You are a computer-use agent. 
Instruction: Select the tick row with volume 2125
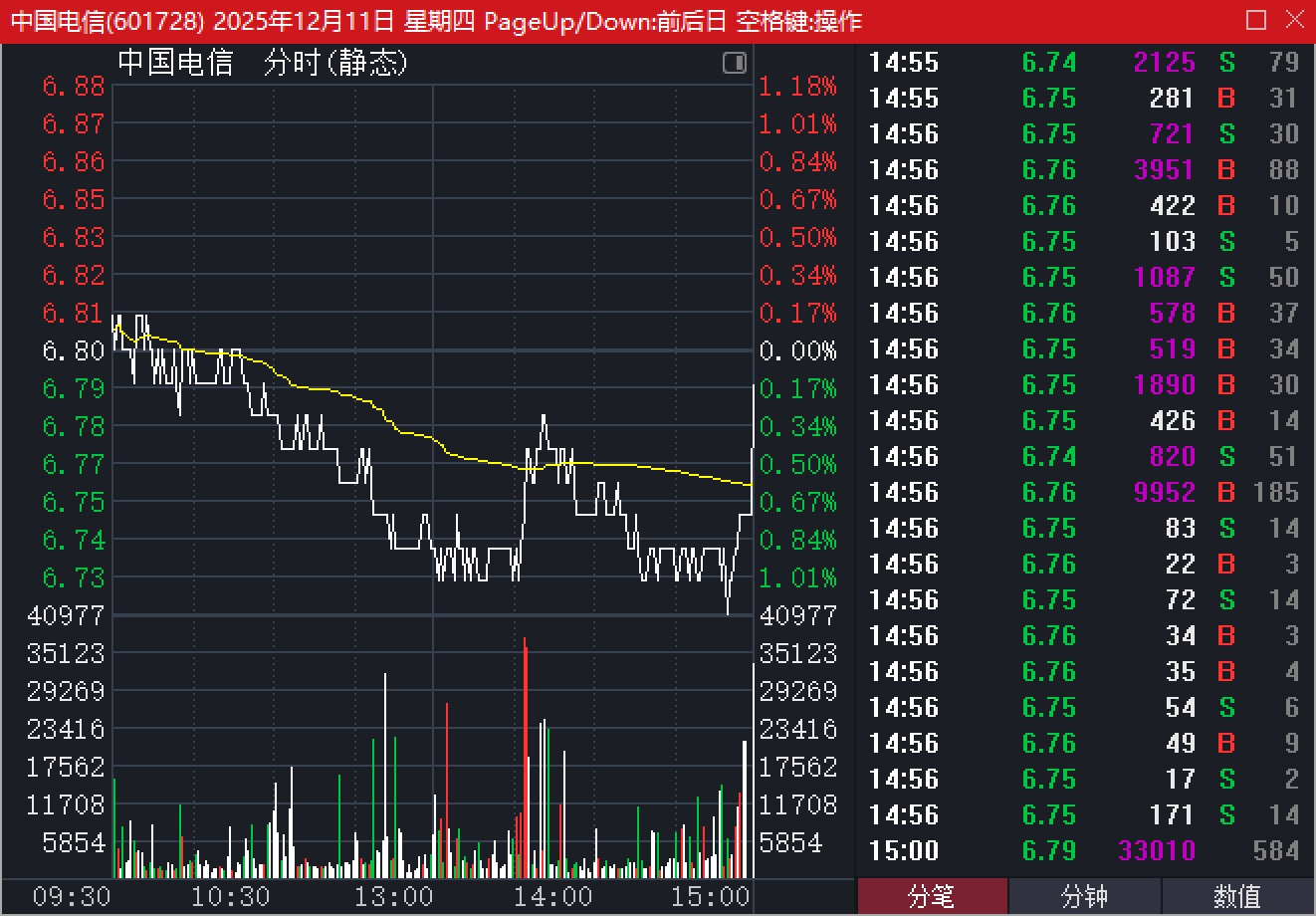click(1085, 62)
